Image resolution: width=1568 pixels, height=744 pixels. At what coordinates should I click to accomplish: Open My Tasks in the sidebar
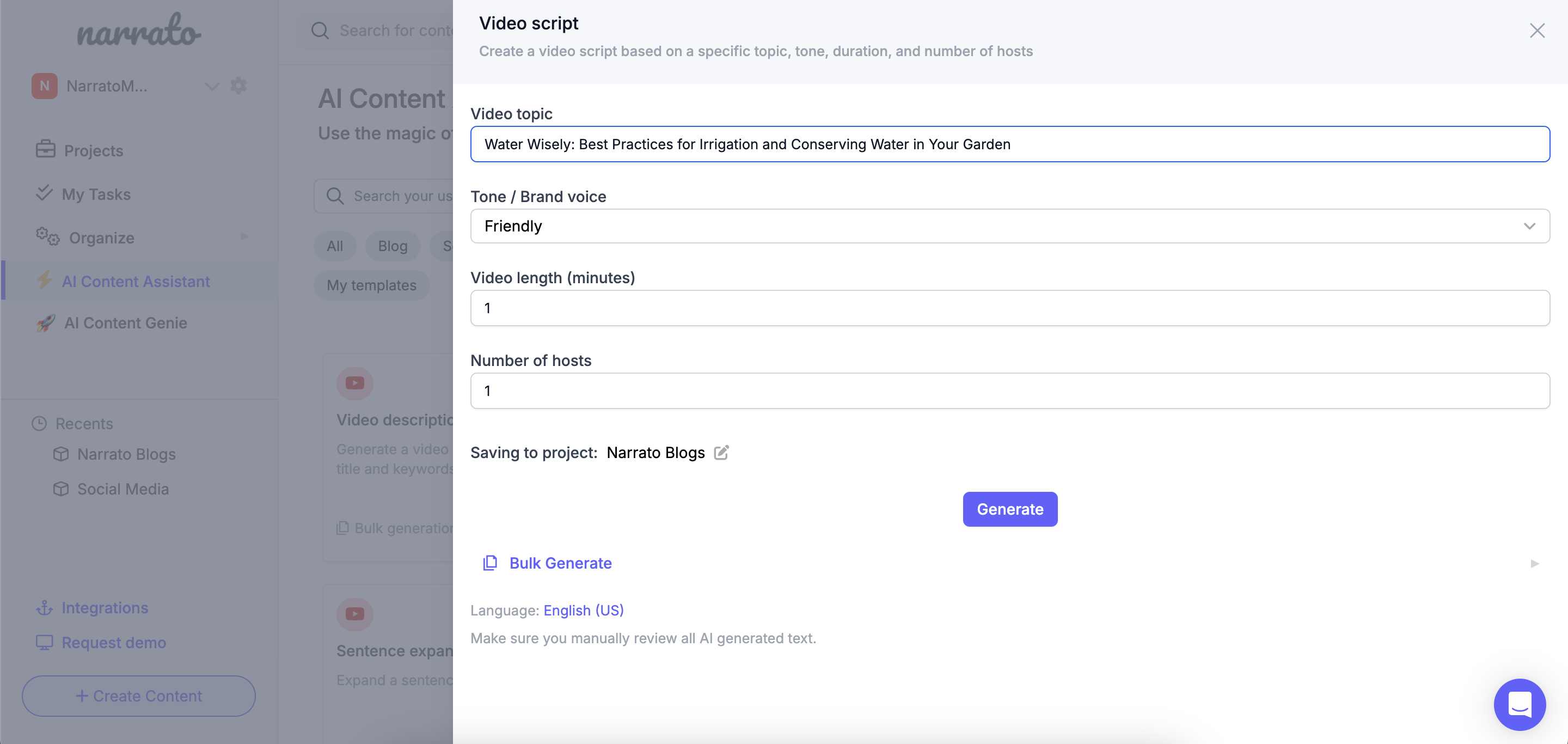(x=96, y=194)
